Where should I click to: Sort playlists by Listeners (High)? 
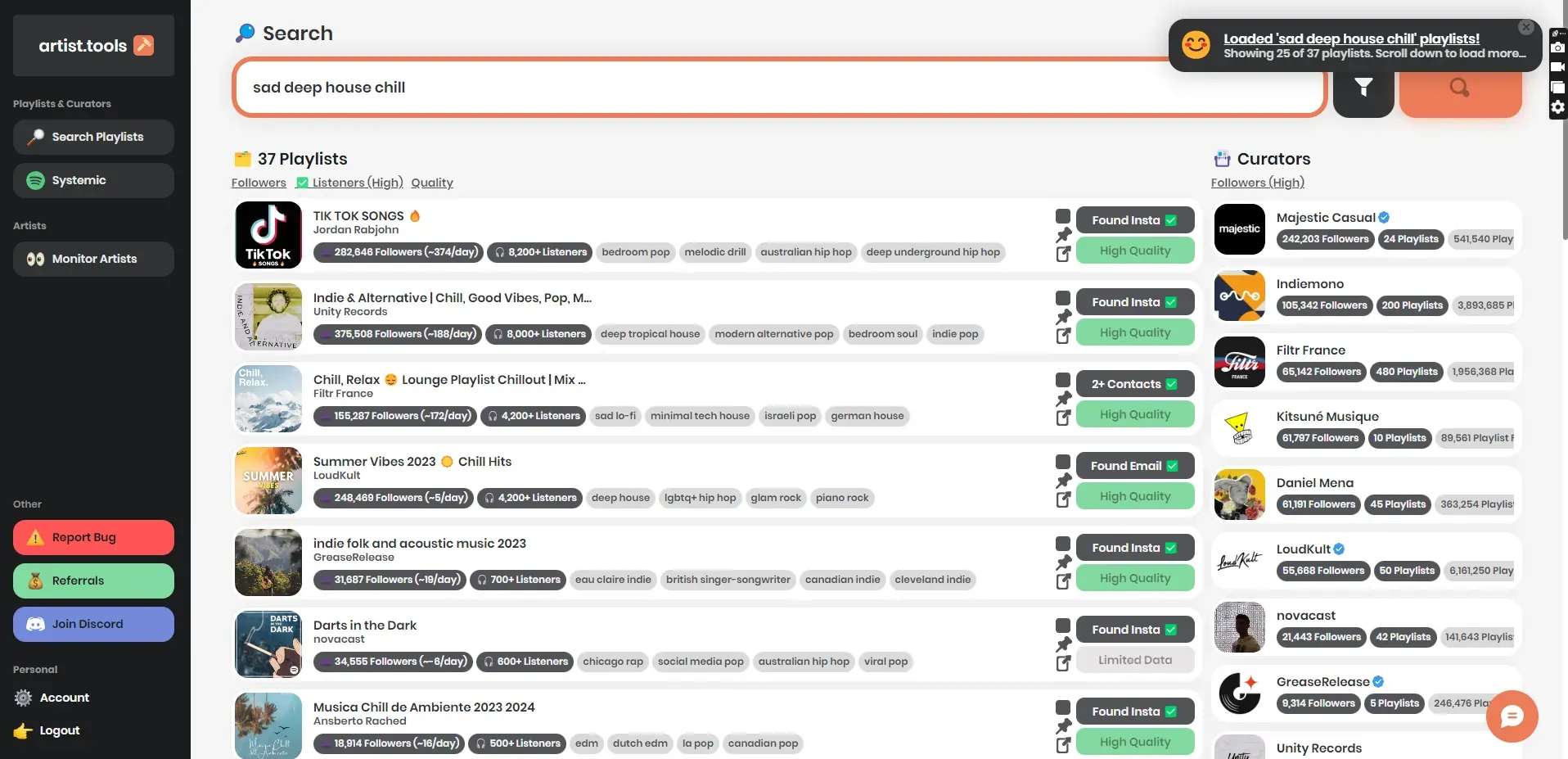tap(349, 183)
